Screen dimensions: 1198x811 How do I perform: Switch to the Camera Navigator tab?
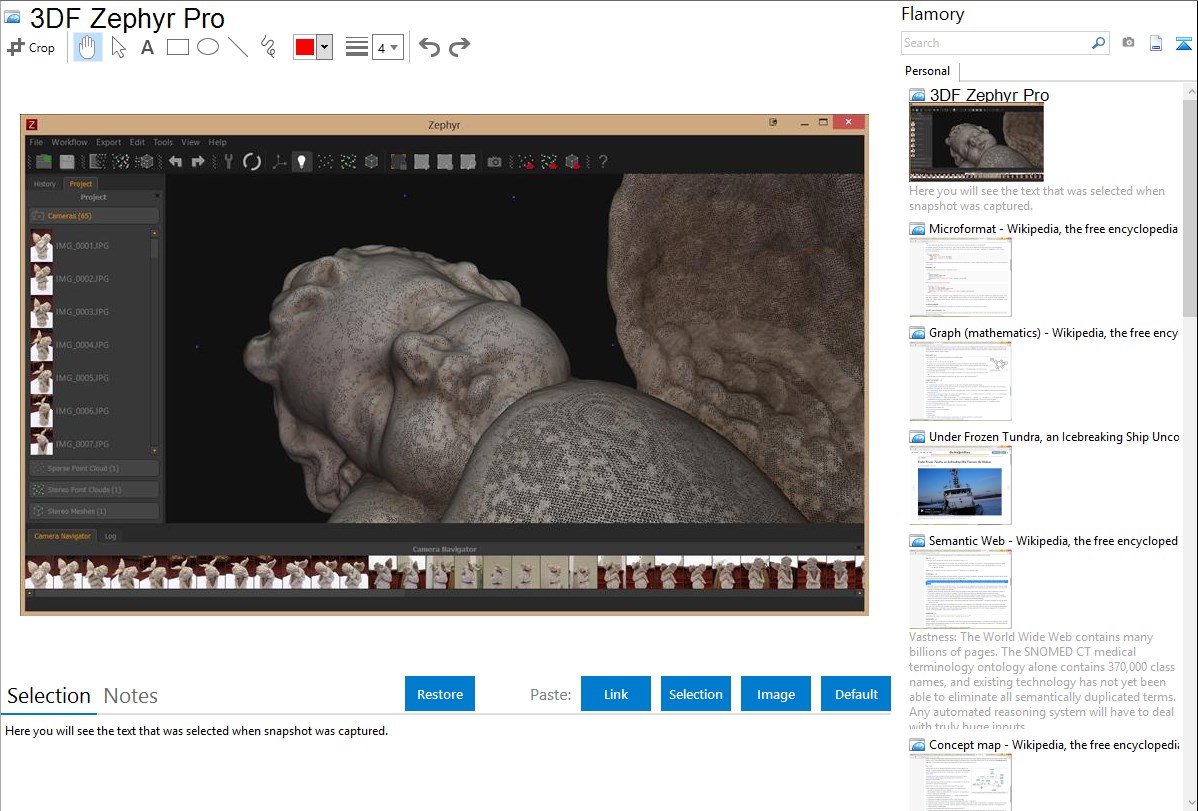62,536
